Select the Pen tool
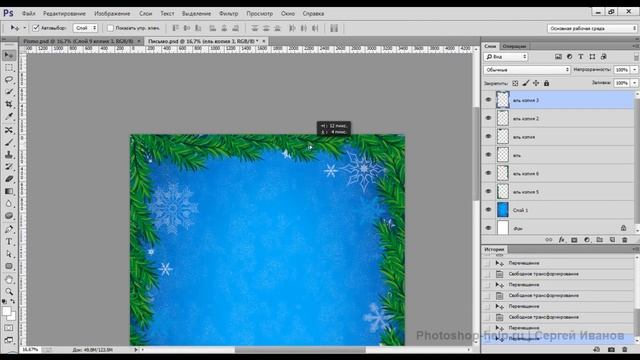Image resolution: width=640 pixels, height=360 pixels. pos(9,229)
